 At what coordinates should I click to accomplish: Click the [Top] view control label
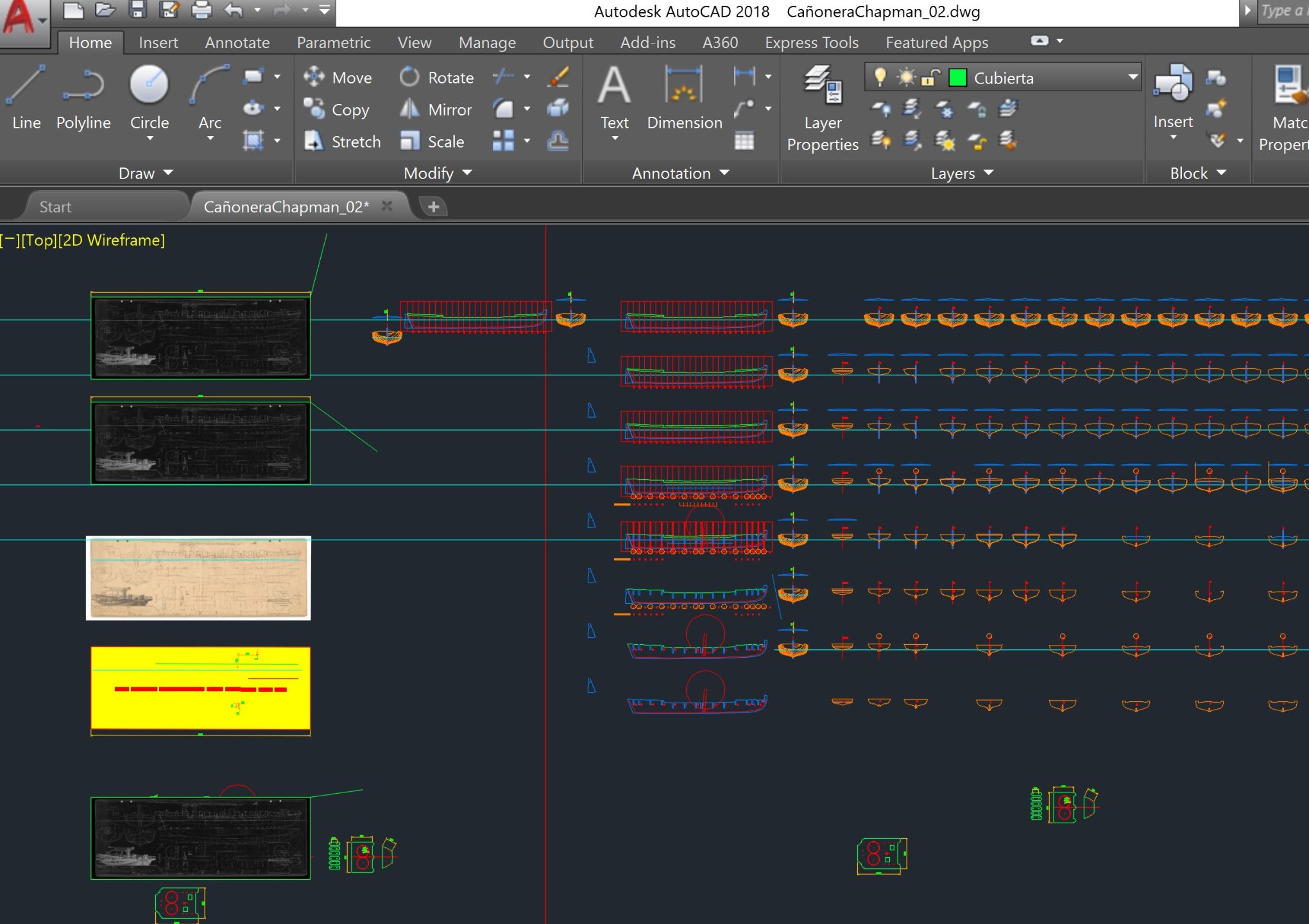tap(40, 240)
